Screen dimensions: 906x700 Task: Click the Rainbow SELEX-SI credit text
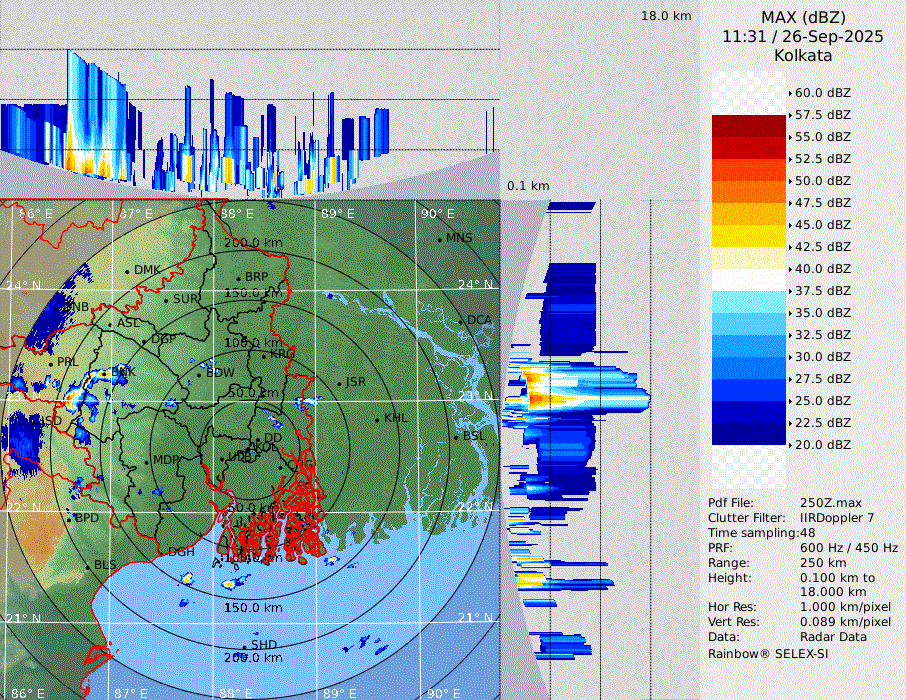pos(768,653)
